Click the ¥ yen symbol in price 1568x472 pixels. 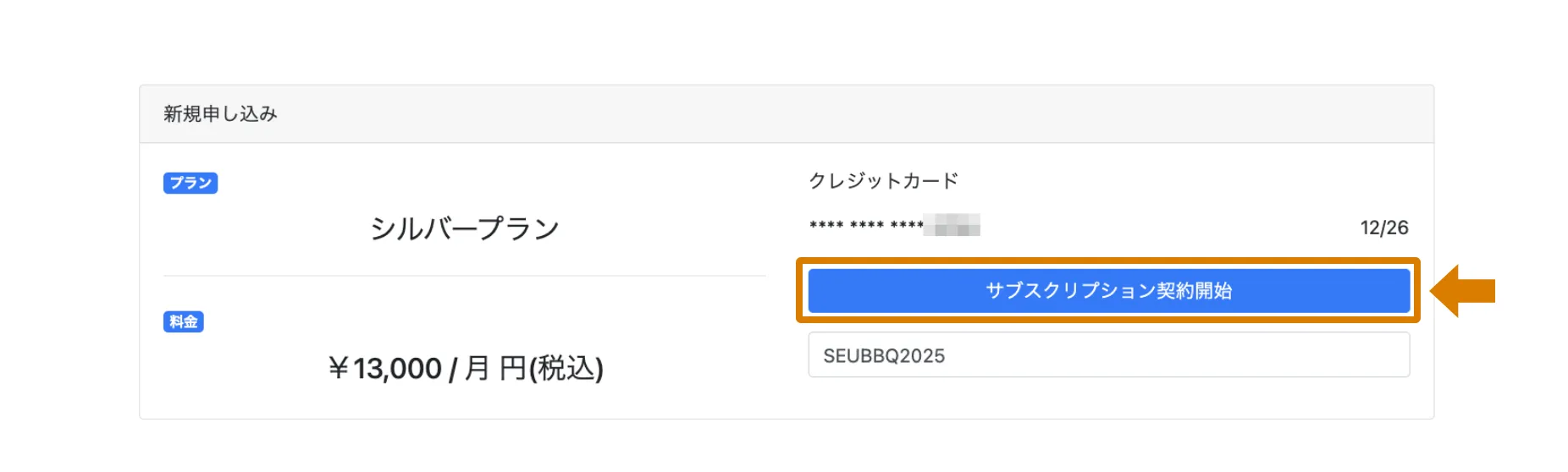pos(339,369)
